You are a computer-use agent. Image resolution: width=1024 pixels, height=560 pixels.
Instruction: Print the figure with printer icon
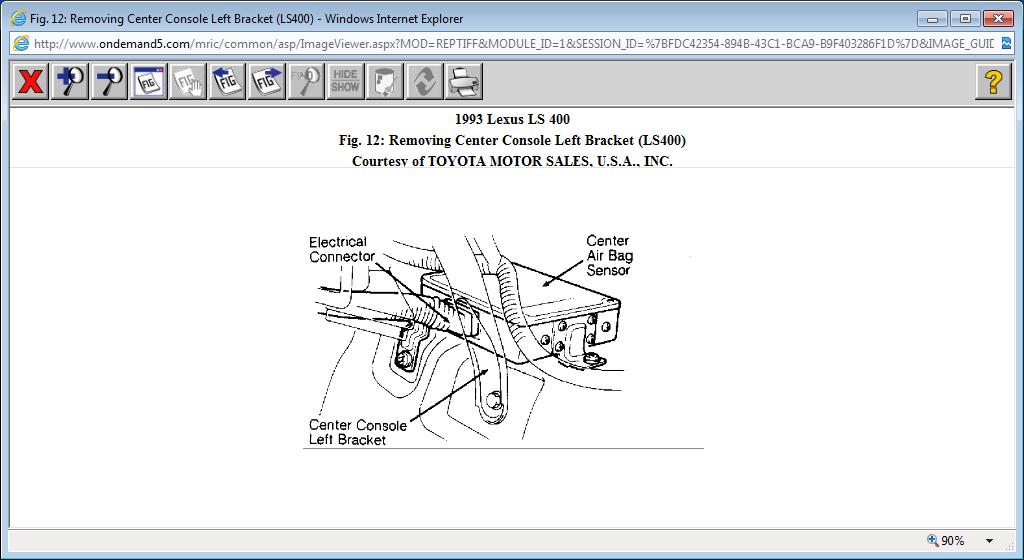point(464,82)
